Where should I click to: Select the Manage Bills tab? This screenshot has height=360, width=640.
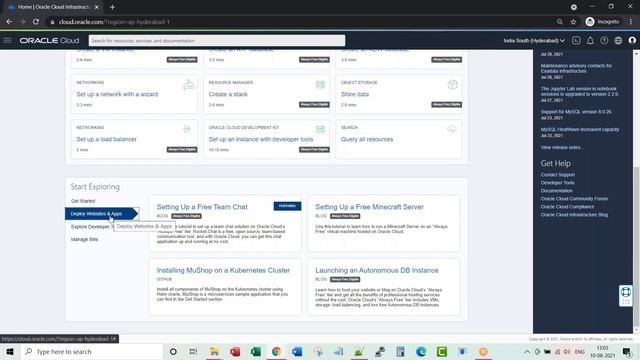84,239
